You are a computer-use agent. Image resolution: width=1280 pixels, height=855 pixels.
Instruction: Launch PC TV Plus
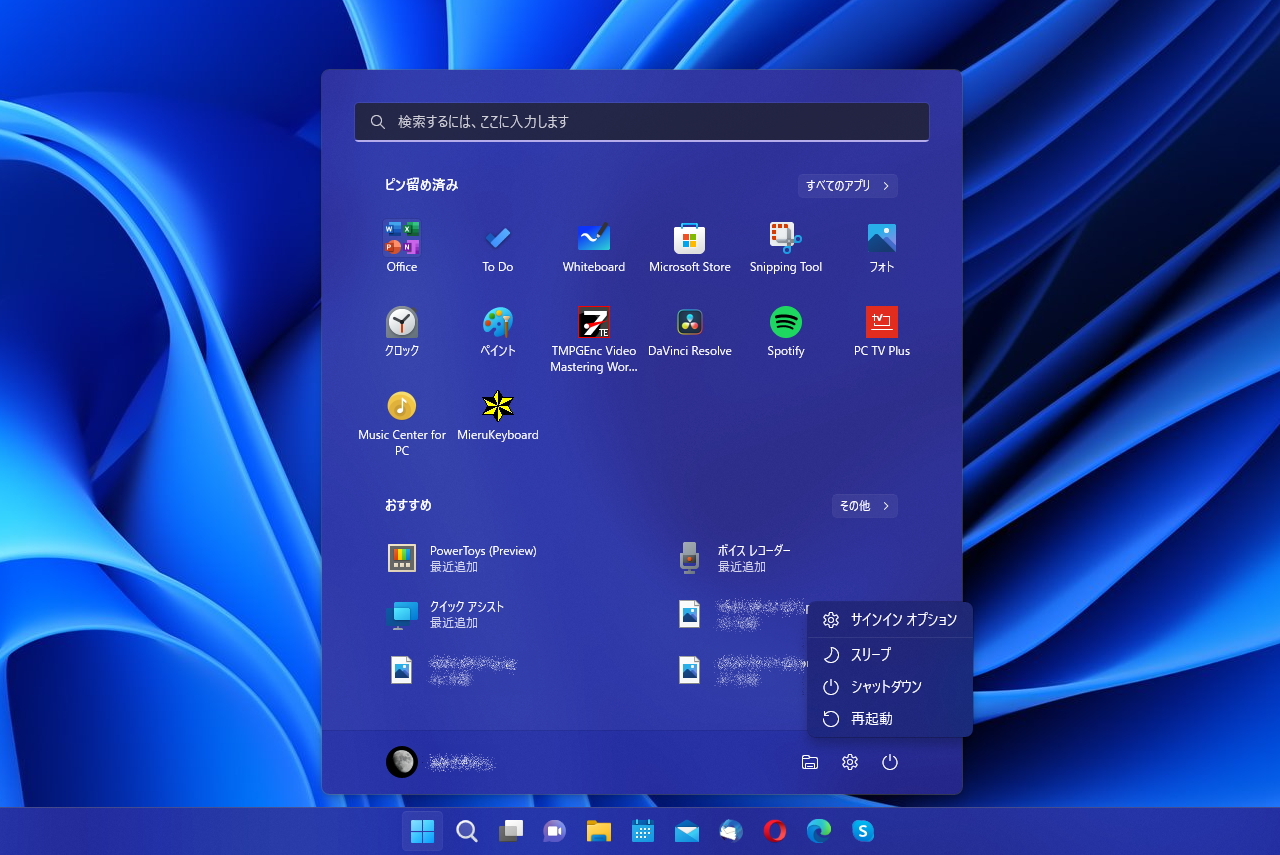[882, 331]
